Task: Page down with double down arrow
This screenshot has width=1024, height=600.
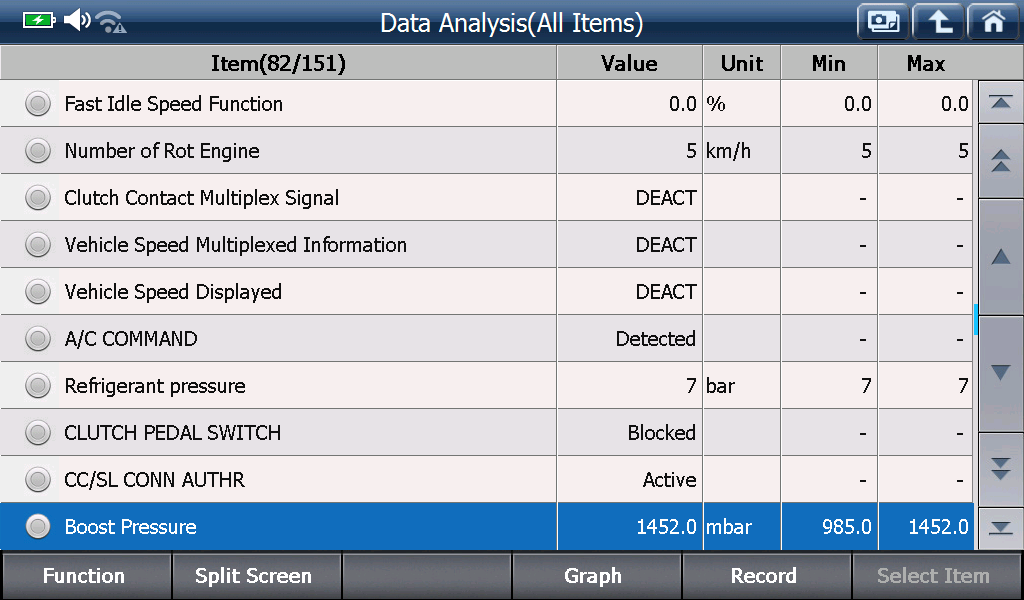Action: [1000, 469]
